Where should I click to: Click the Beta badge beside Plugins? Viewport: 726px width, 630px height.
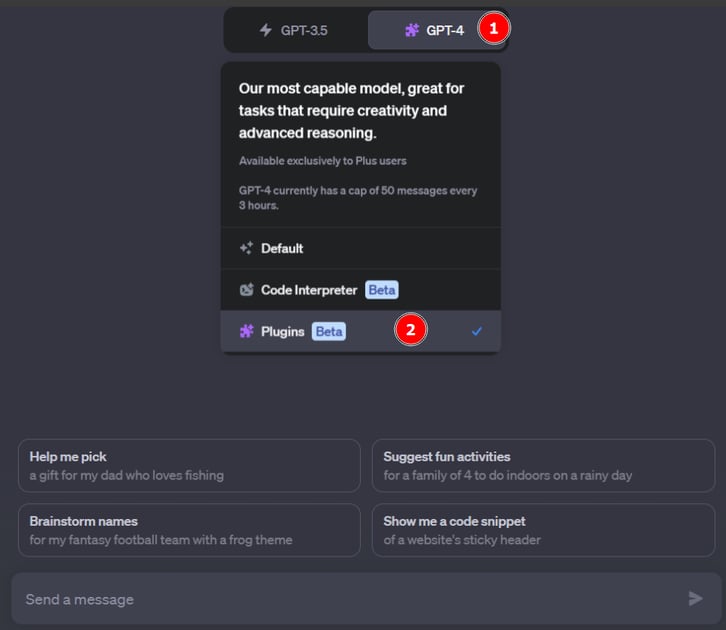(329, 331)
